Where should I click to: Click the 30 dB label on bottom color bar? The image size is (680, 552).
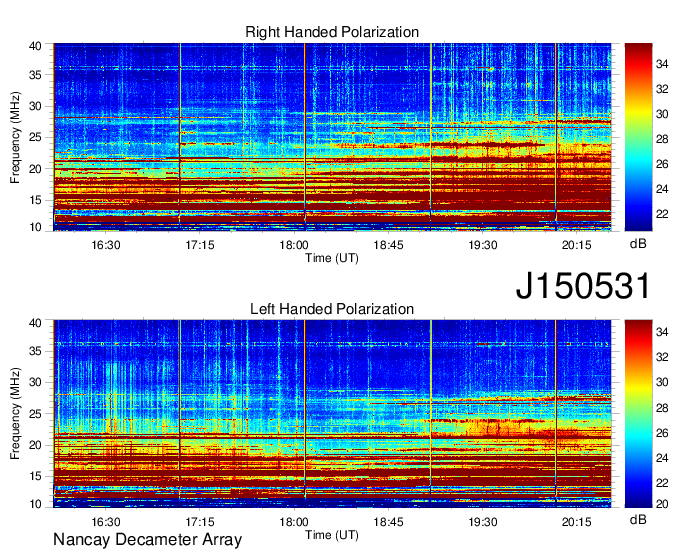pyautogui.click(x=662, y=382)
